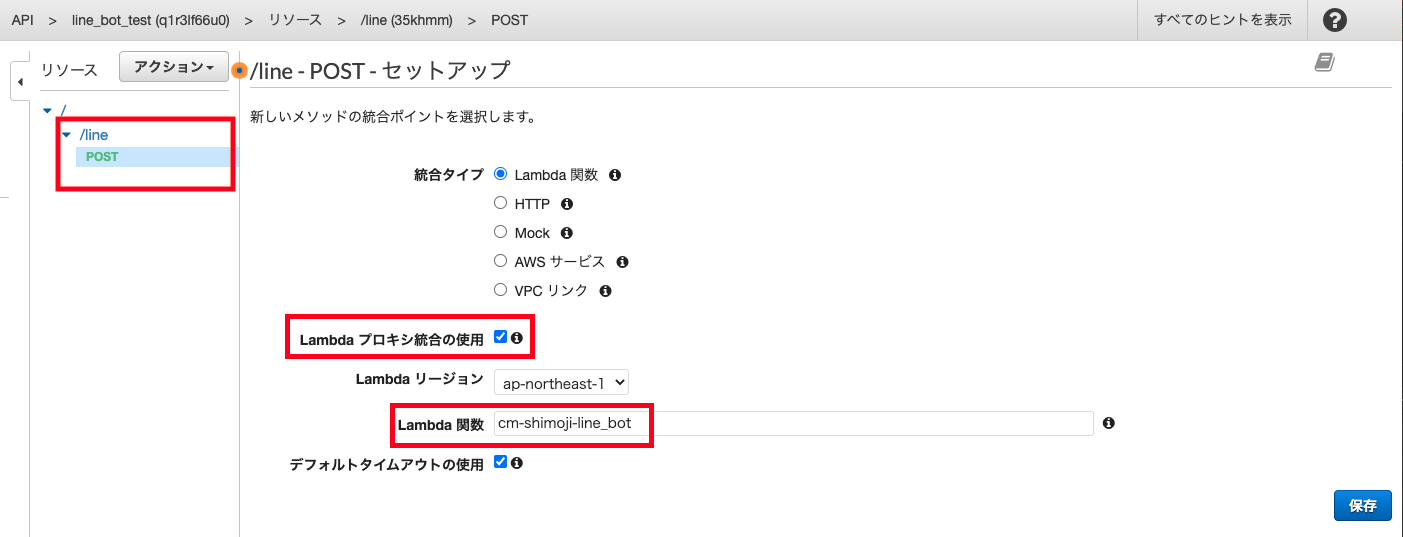Select the Mock integration type

click(x=501, y=232)
